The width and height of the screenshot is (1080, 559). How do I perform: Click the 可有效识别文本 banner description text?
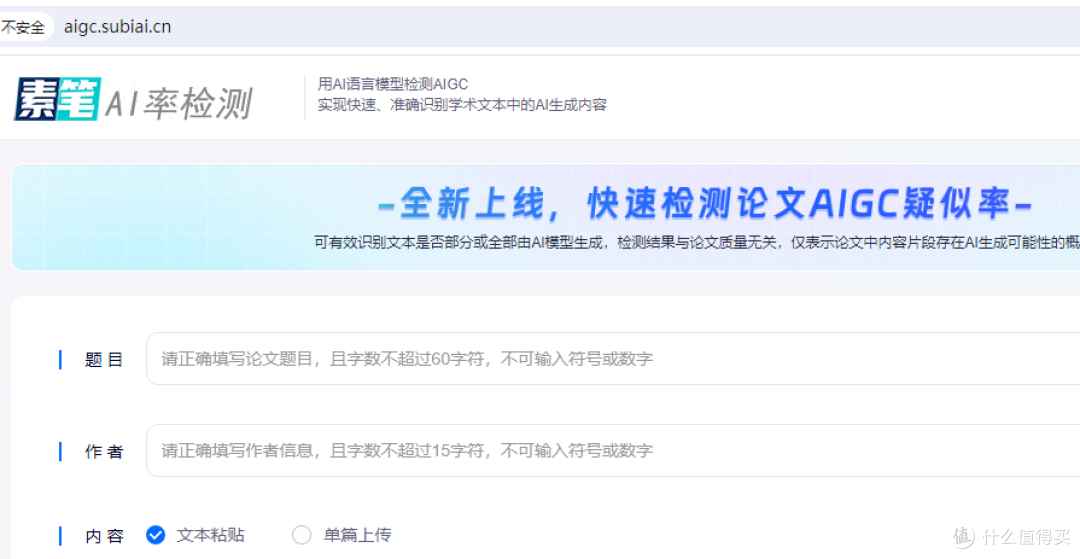pyautogui.click(x=696, y=242)
